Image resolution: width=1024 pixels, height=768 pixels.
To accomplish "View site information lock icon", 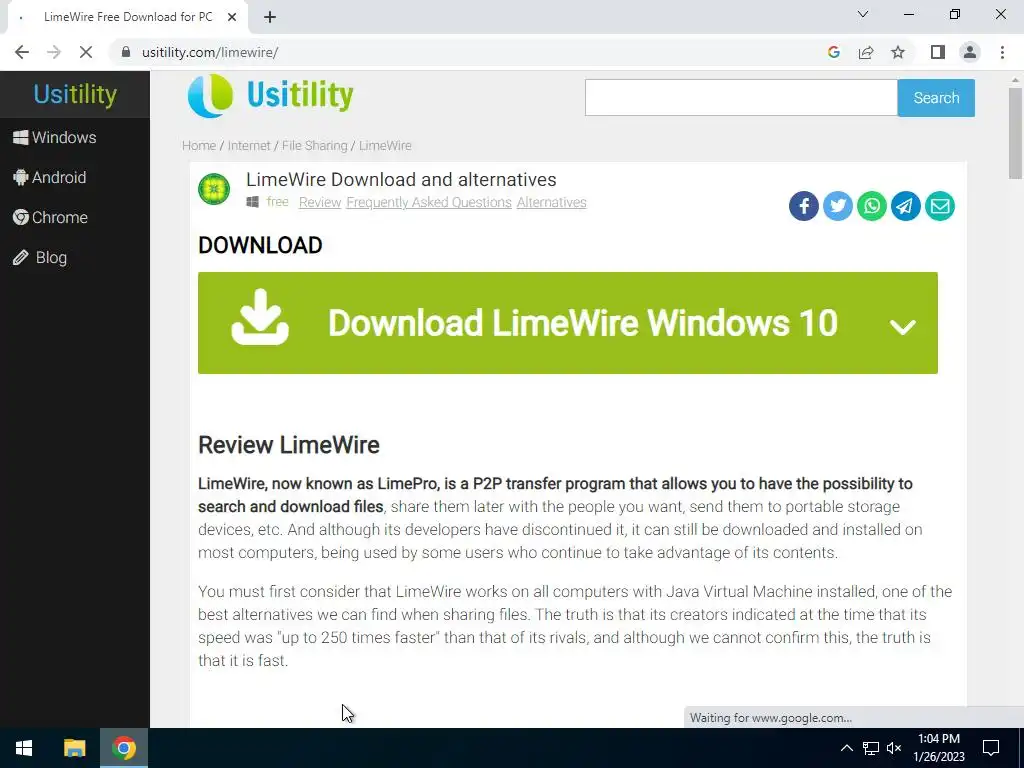I will click(x=126, y=52).
